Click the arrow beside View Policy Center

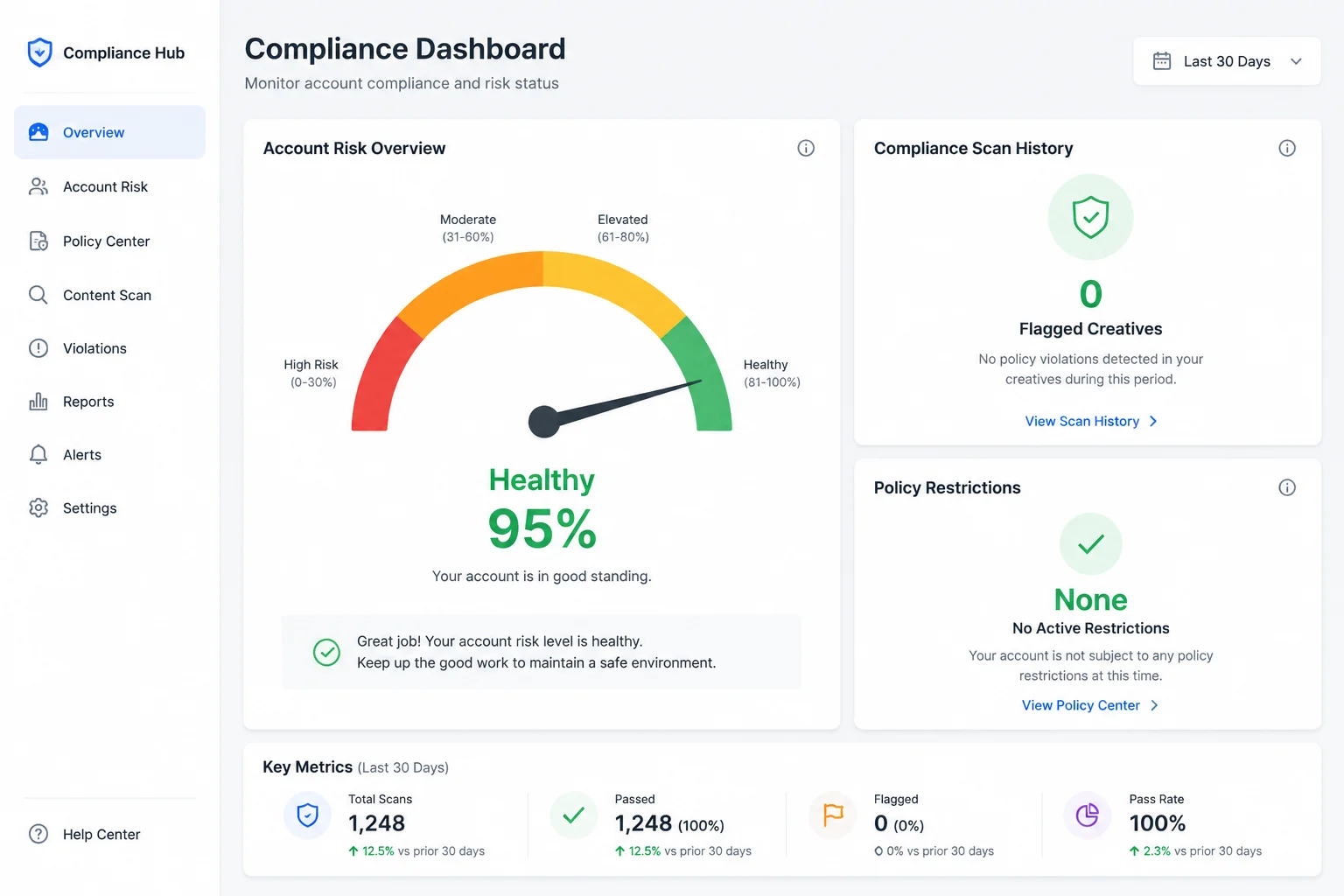click(x=1154, y=705)
